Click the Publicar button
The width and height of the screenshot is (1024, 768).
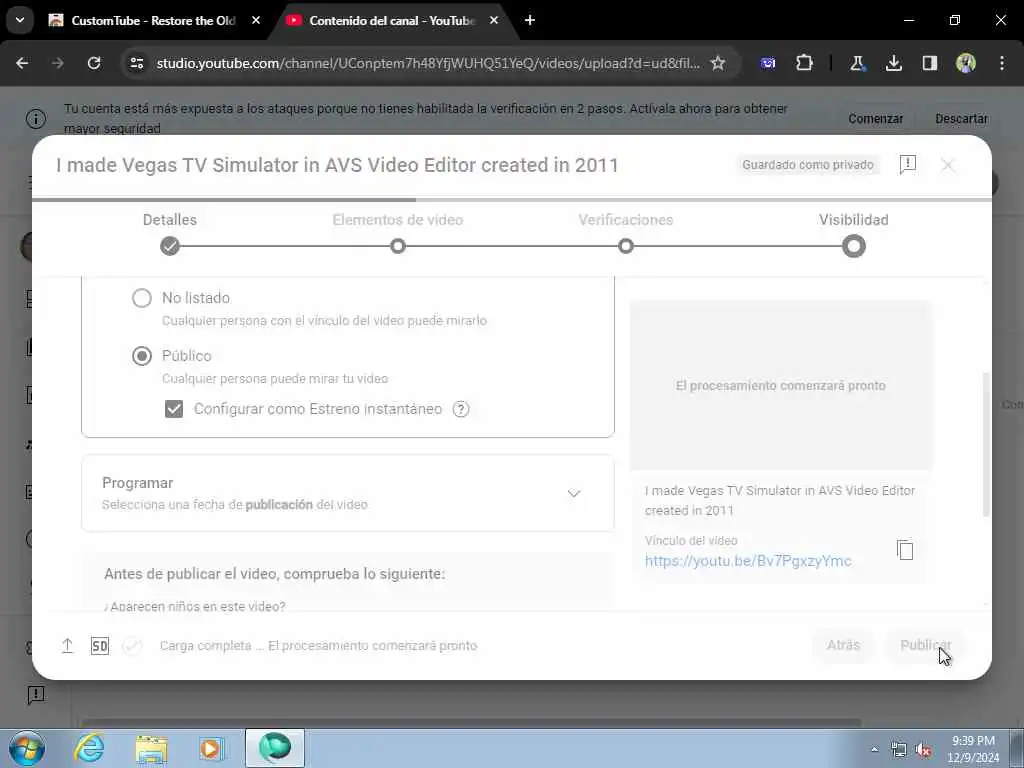point(925,645)
